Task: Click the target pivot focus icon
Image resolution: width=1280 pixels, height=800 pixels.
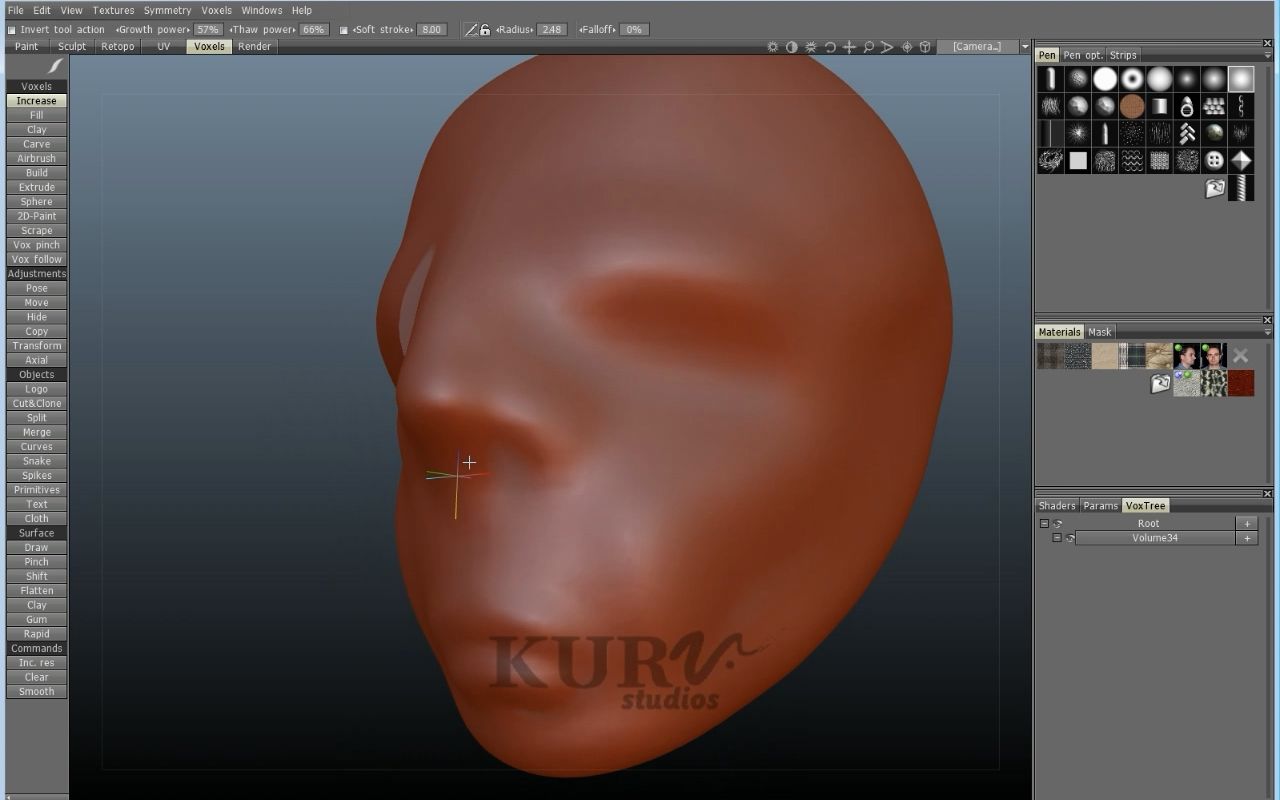Action: tap(906, 47)
